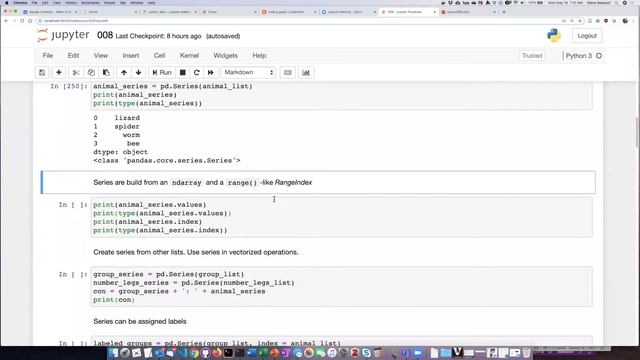640x360 pixels.
Task: Open the Markdown cell type dropdown
Action: 248,73
